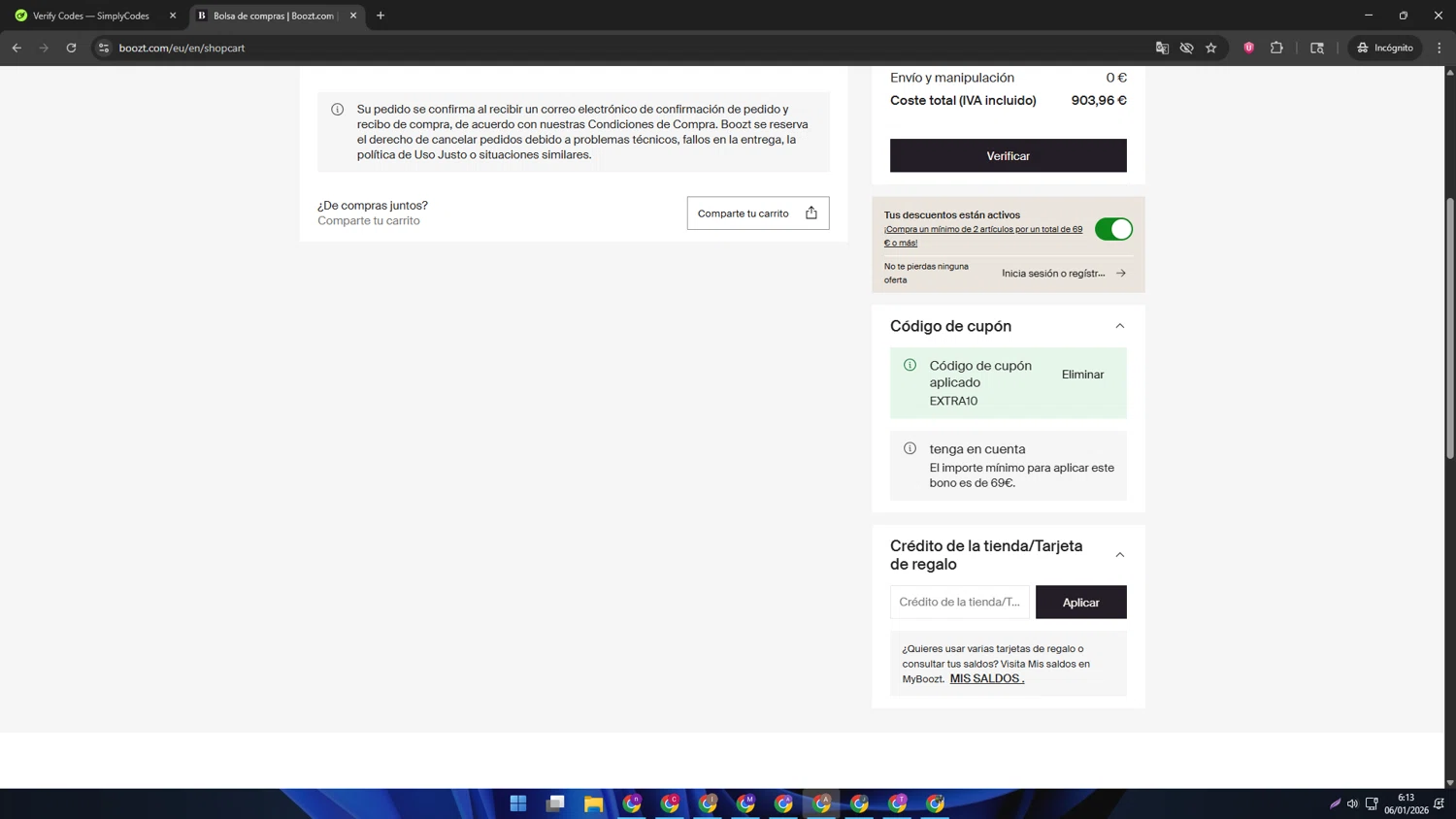Viewport: 1456px width, 819px height.
Task: Click the info icon next to tenga en cuenta
Action: point(910,448)
